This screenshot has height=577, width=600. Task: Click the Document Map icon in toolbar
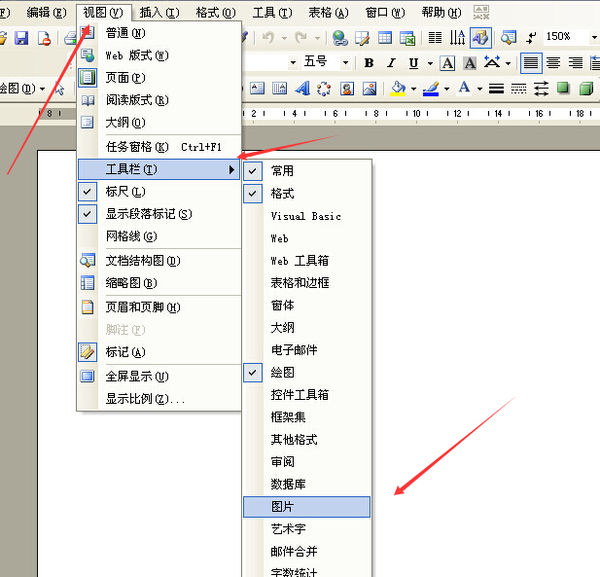(x=509, y=38)
